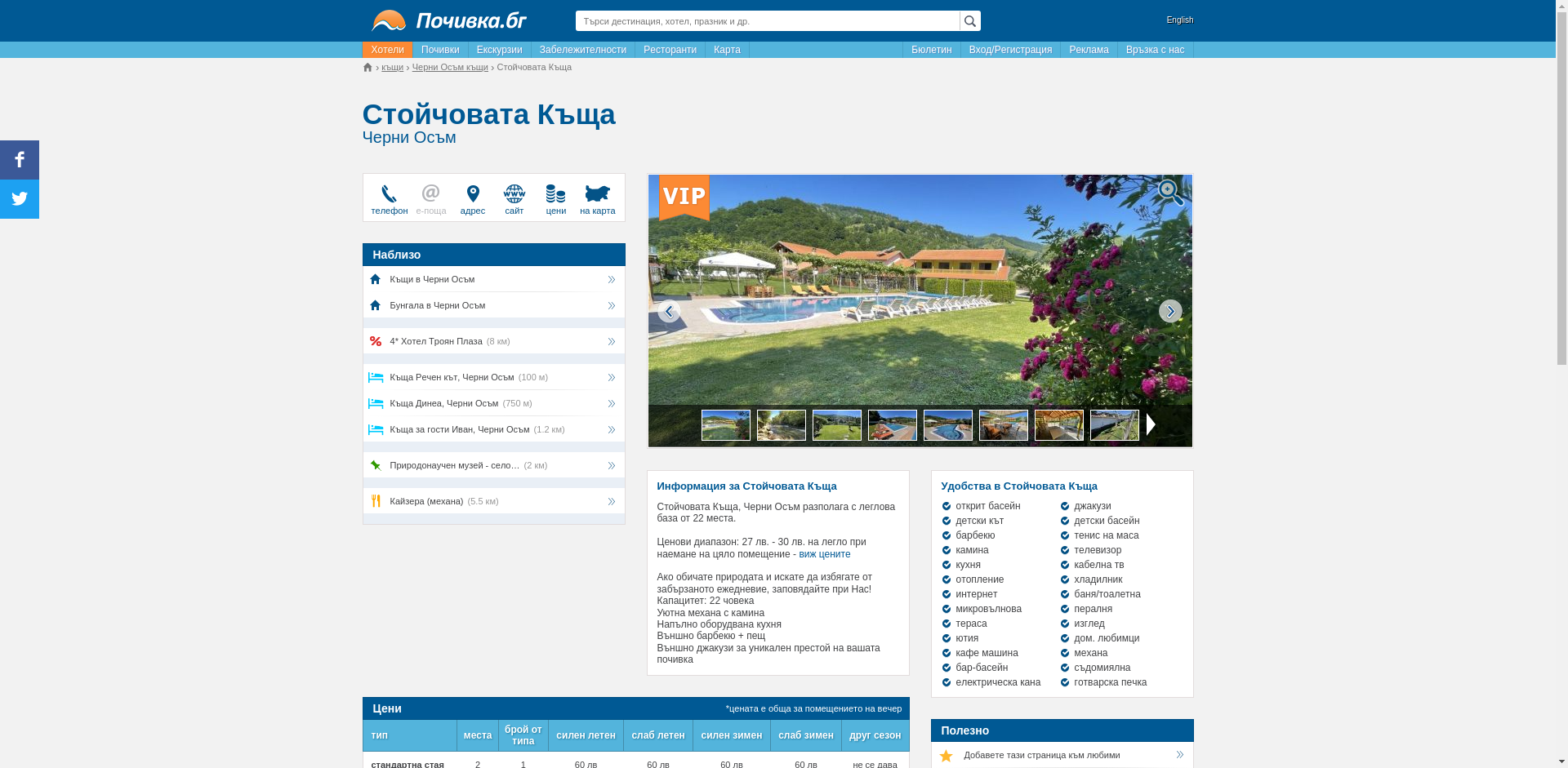Click into the destination search field
1568x768 pixels.
tap(767, 21)
